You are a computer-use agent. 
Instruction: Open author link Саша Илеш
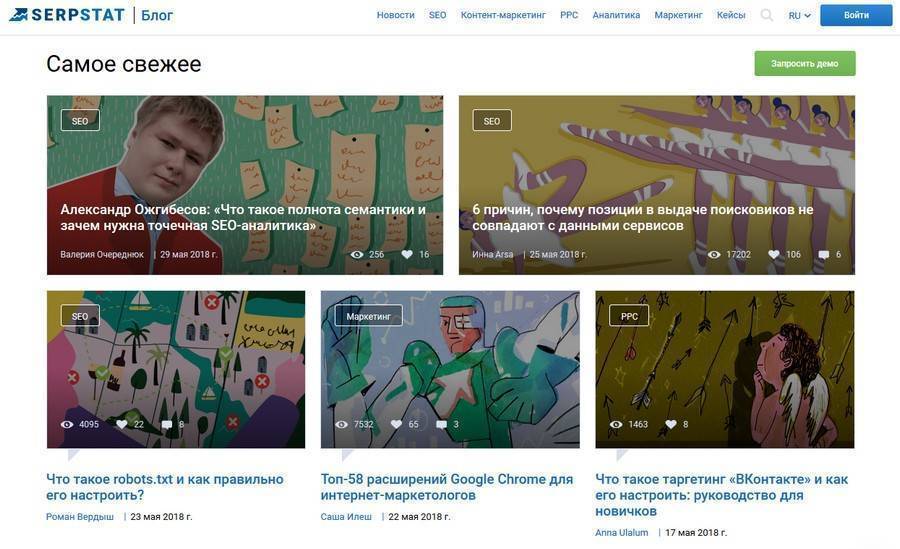click(x=346, y=517)
